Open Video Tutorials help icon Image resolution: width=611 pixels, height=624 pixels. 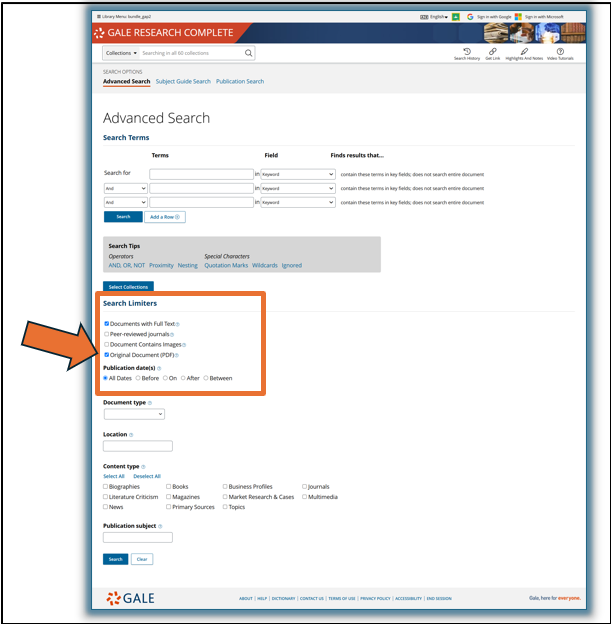(x=560, y=51)
